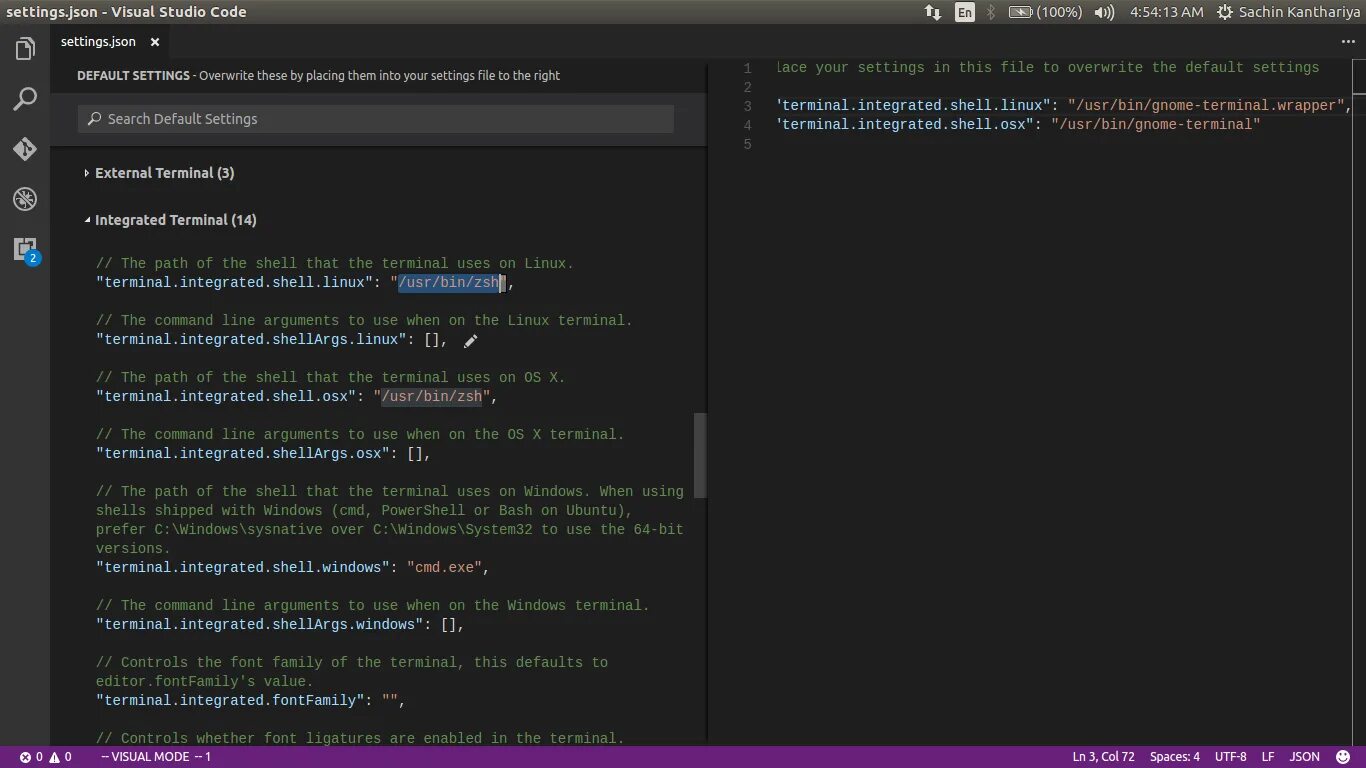
Task: Change indentation via Spaces: 4
Action: (x=1175, y=757)
